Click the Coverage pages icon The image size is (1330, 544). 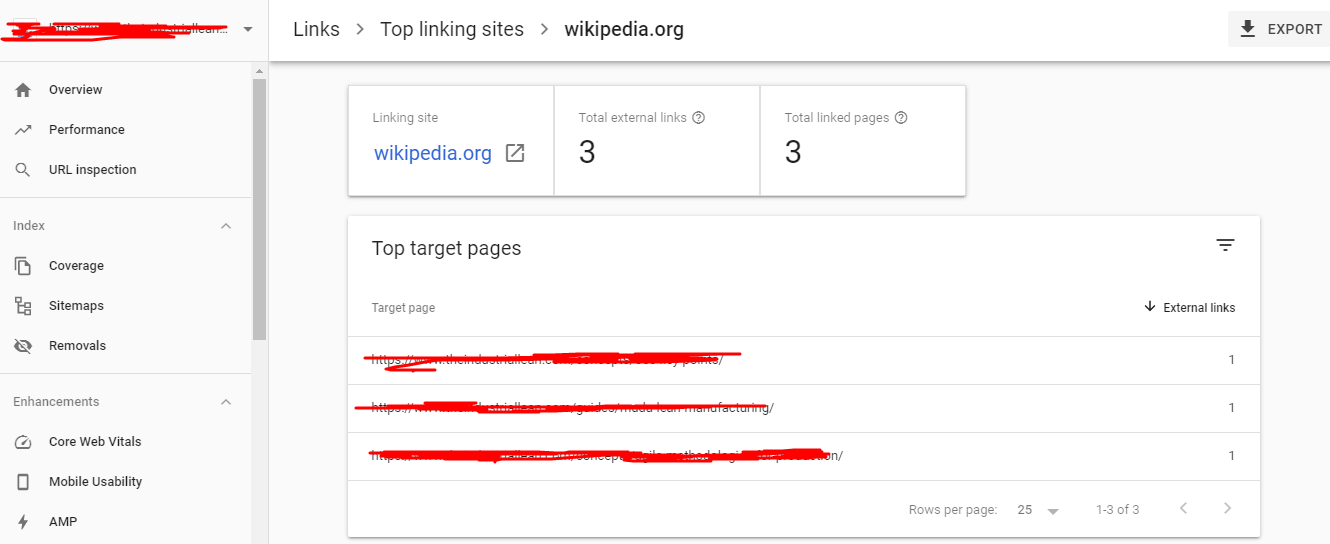click(24, 266)
